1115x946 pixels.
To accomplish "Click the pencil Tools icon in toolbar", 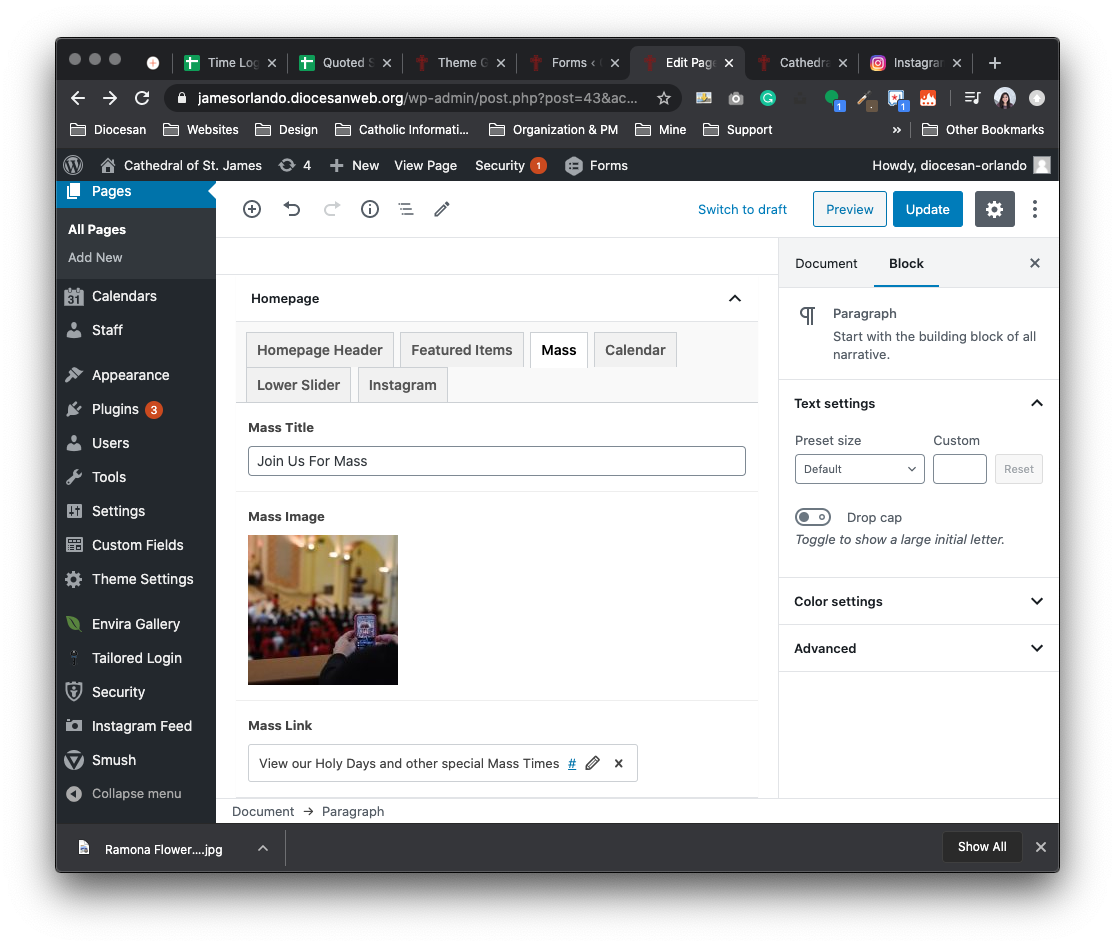I will click(x=442, y=209).
